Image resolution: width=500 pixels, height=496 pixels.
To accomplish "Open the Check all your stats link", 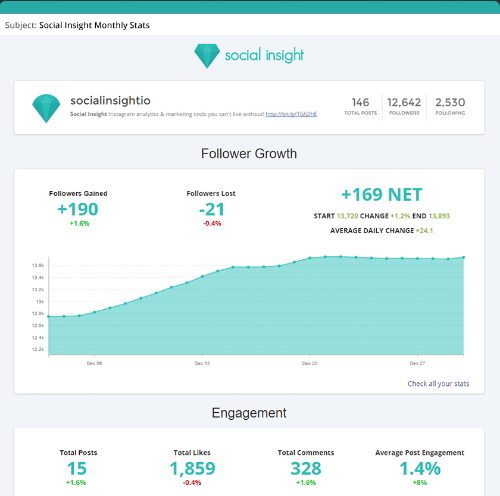I will click(x=438, y=384).
